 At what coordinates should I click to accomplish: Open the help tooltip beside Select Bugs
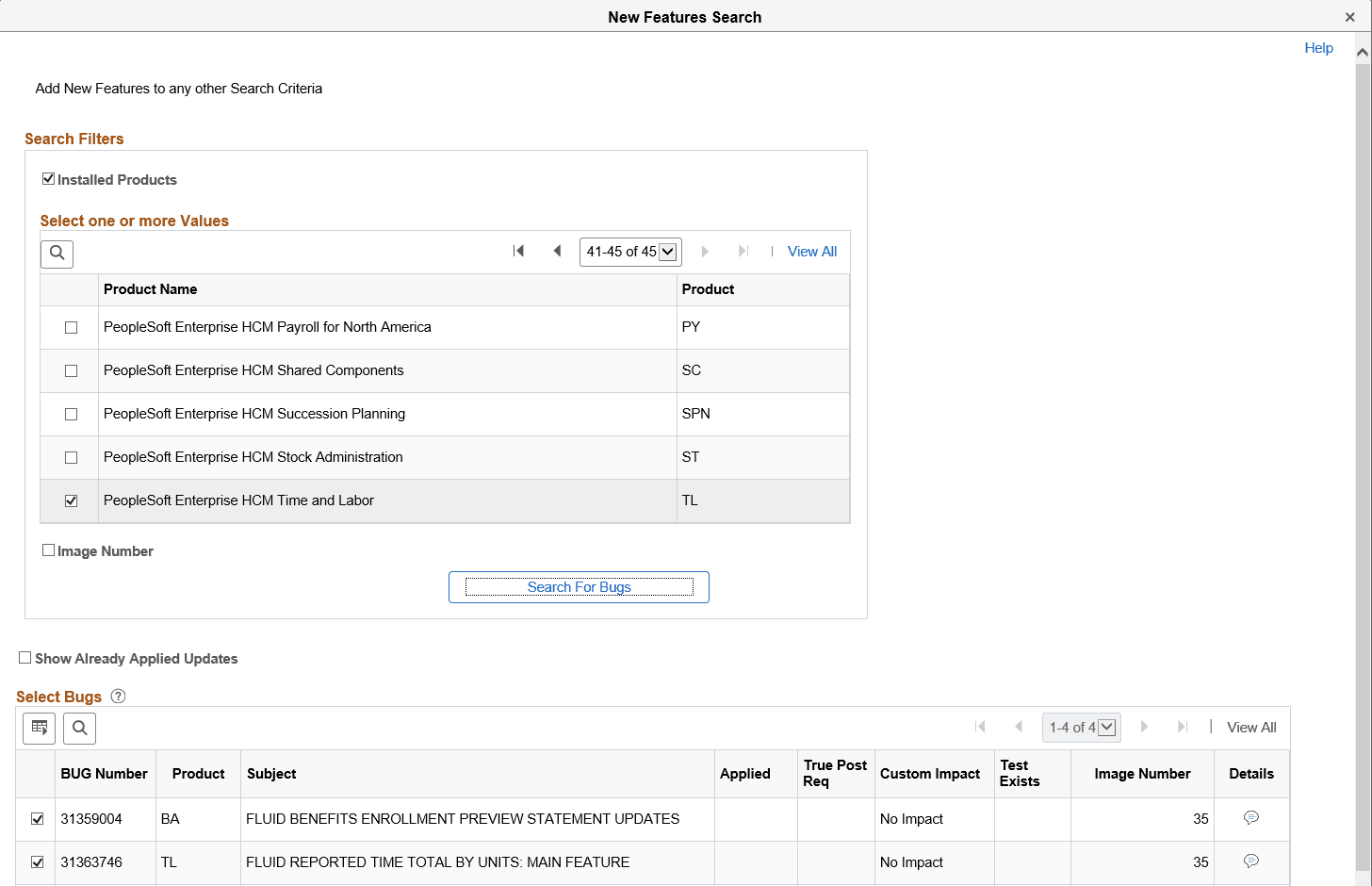[117, 696]
